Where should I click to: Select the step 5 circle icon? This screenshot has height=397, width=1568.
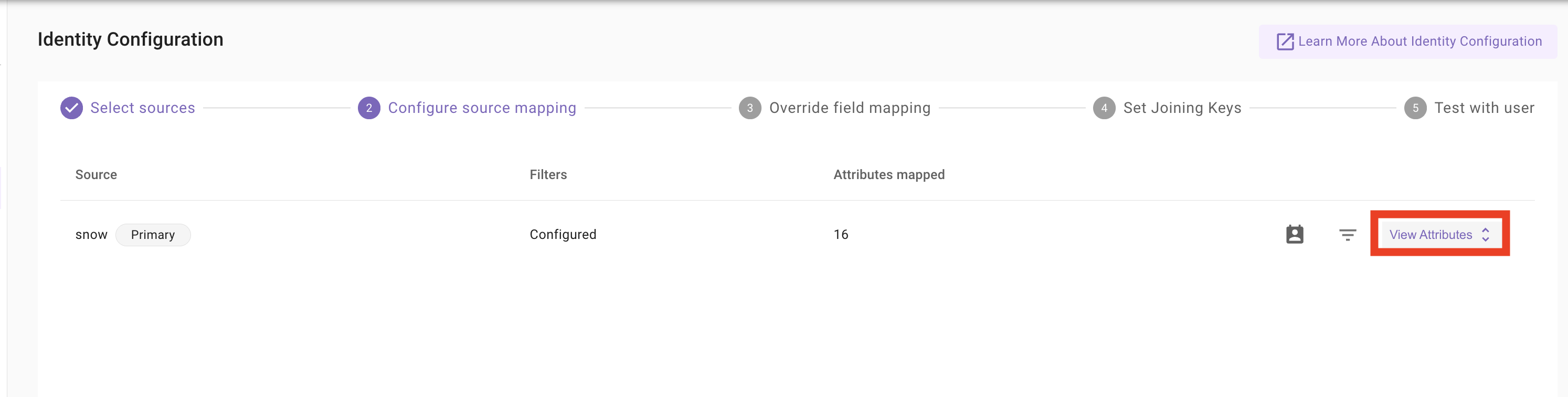coord(1415,108)
